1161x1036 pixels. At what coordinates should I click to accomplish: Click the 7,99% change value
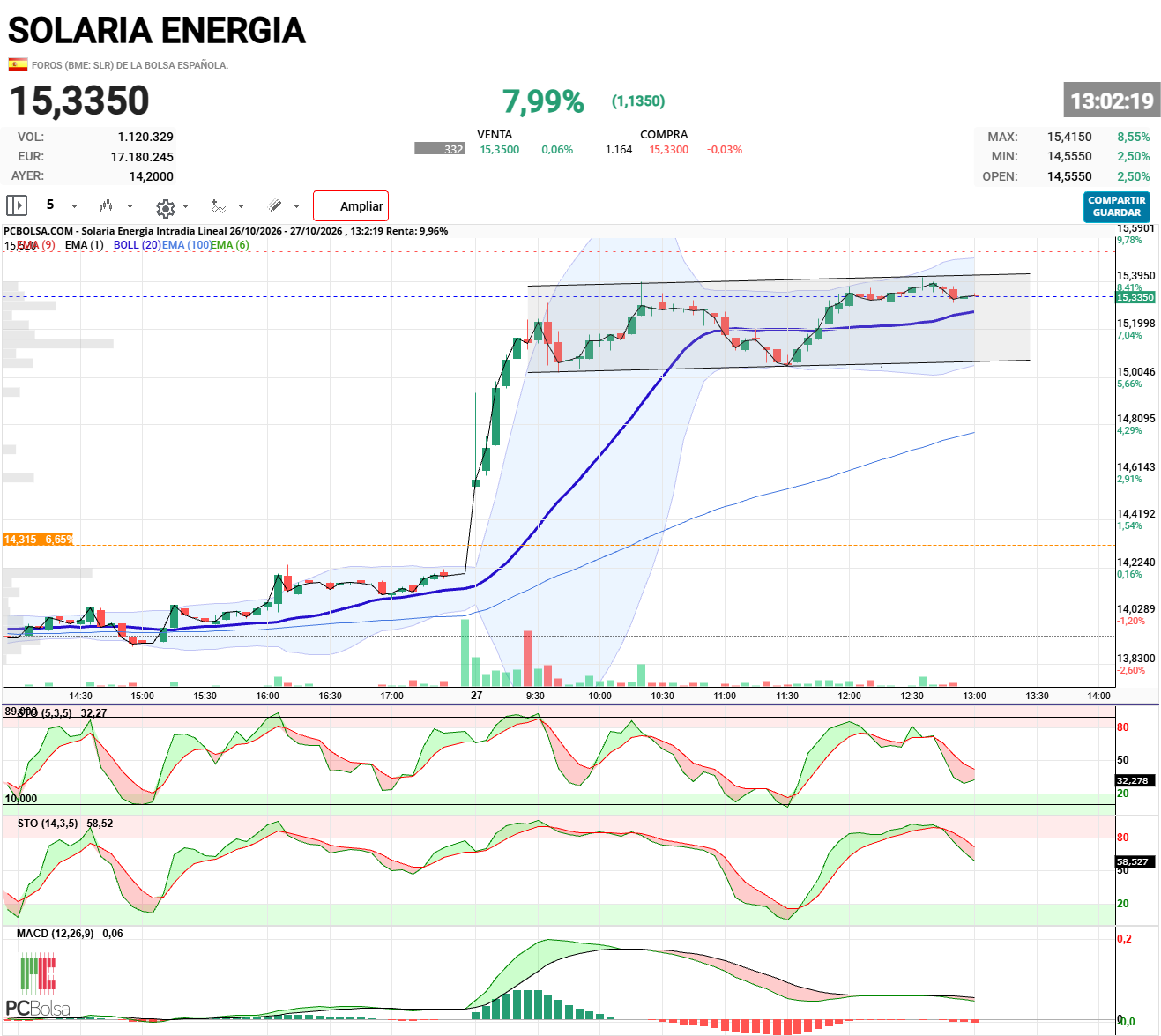tap(543, 101)
